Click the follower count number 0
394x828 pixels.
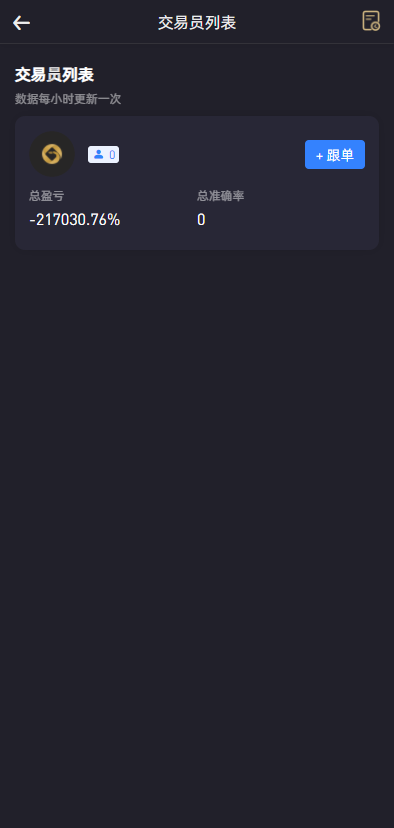pos(112,155)
